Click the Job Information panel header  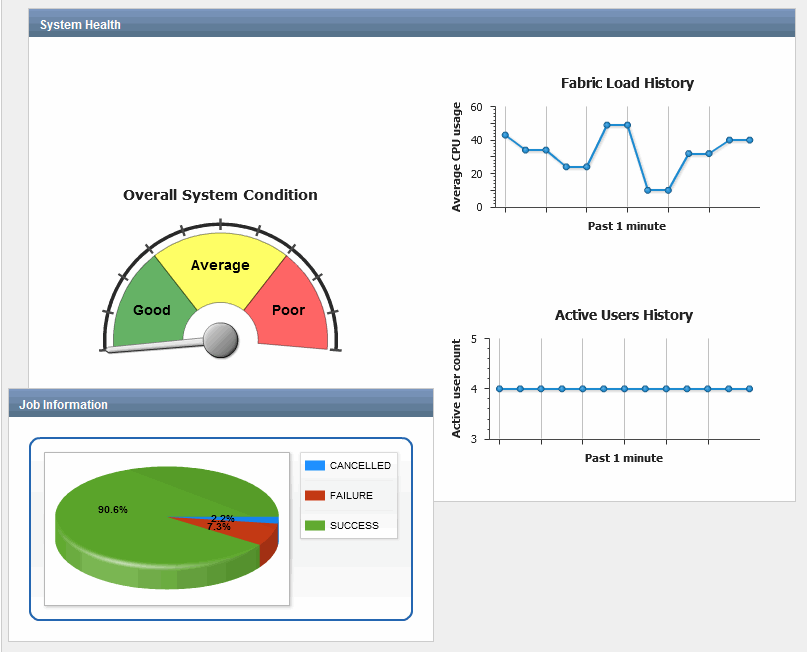(x=221, y=403)
